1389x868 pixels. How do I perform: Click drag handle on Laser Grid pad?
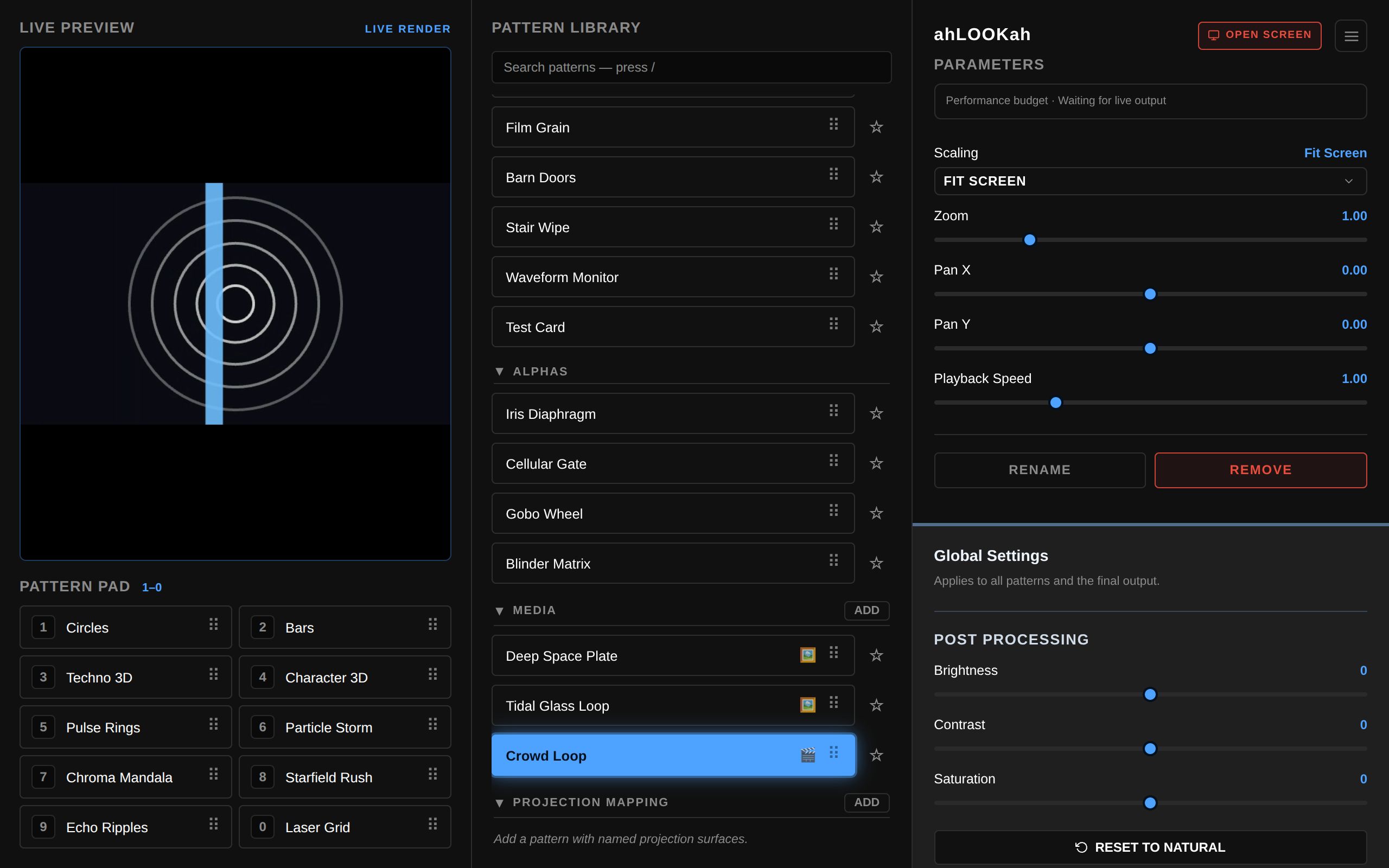click(433, 824)
